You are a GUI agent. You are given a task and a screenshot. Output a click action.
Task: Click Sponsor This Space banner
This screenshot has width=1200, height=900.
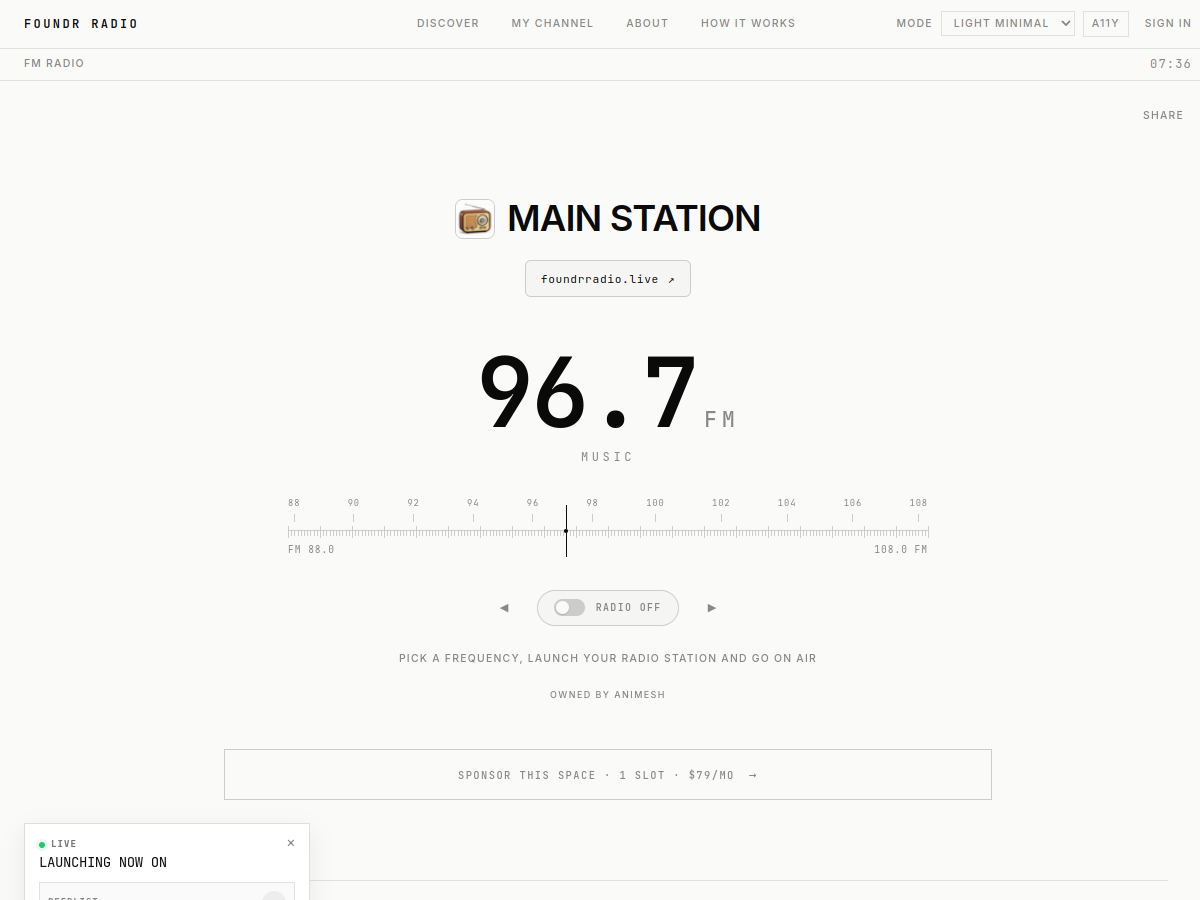coord(608,775)
